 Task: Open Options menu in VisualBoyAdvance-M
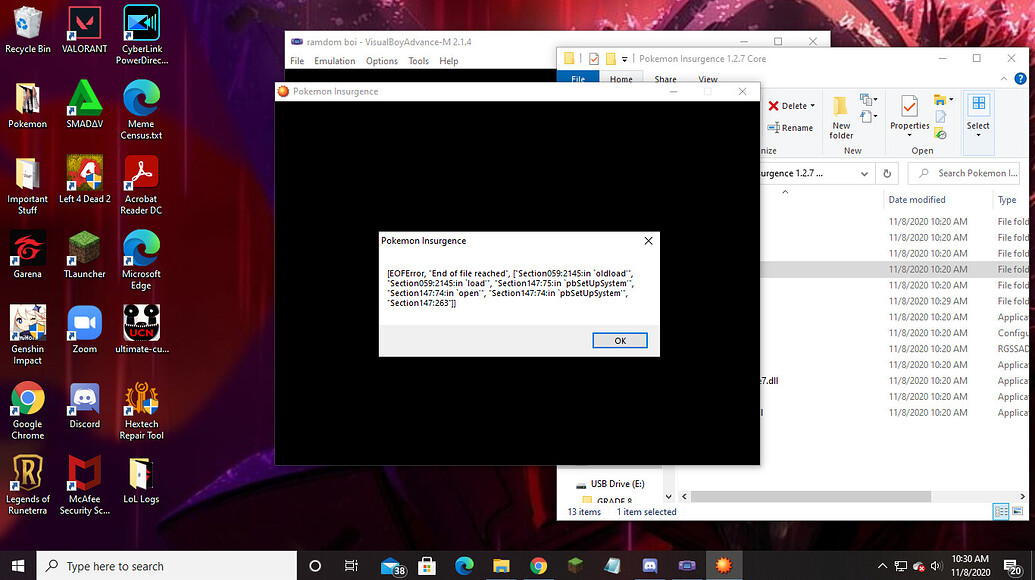(x=382, y=61)
